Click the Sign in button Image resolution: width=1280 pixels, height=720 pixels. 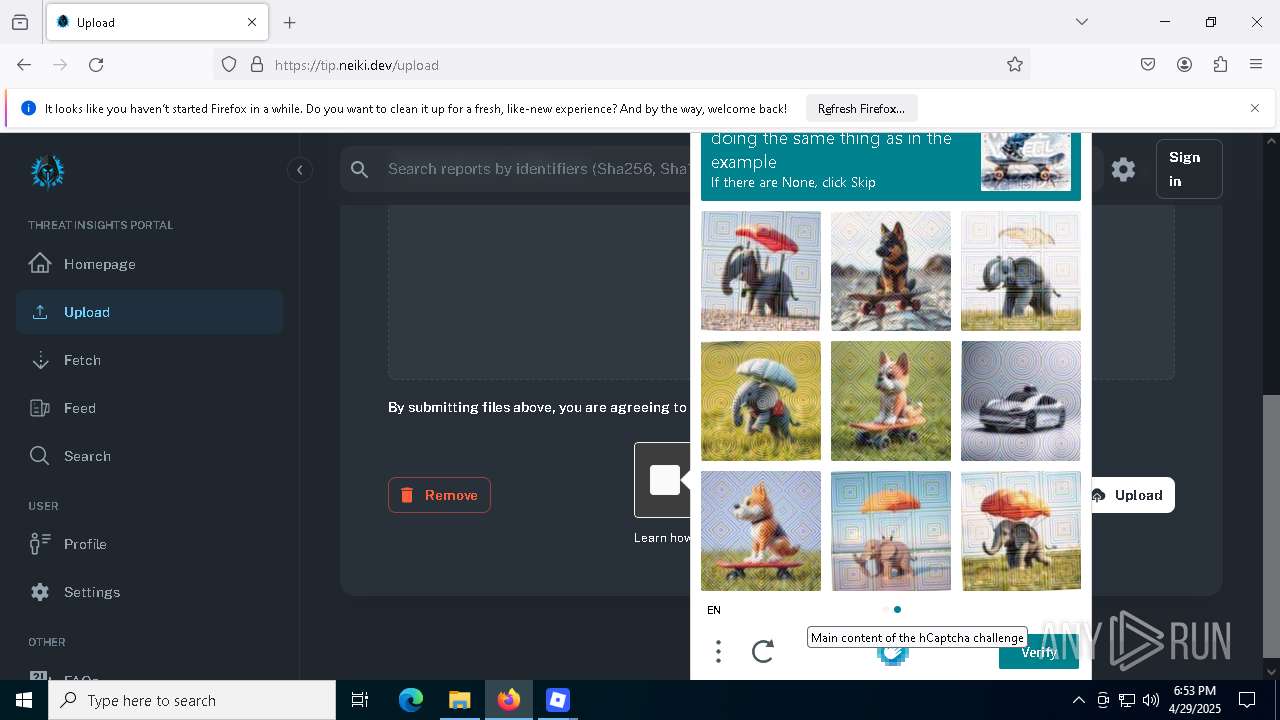(x=1189, y=169)
